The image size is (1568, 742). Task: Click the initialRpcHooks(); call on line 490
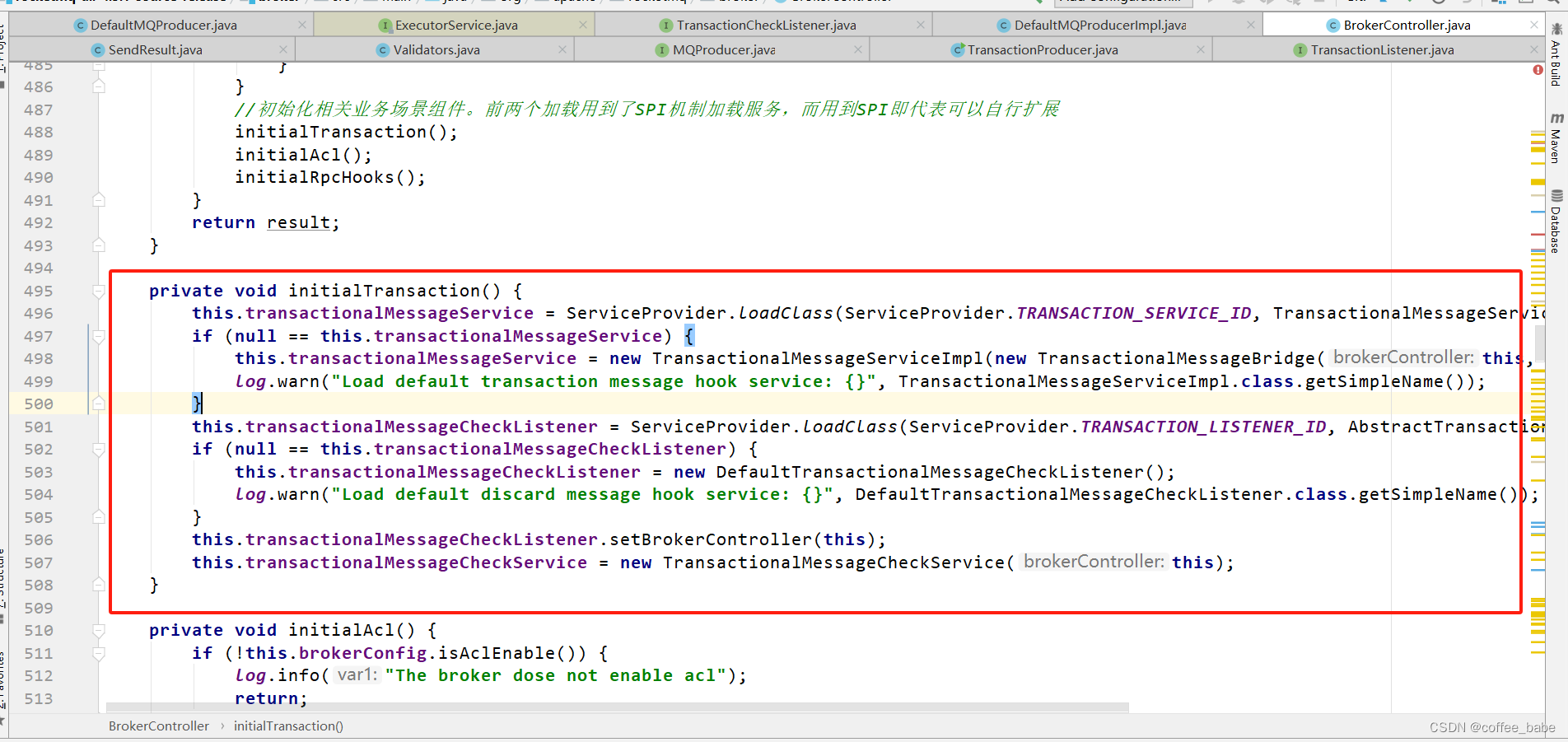point(330,178)
